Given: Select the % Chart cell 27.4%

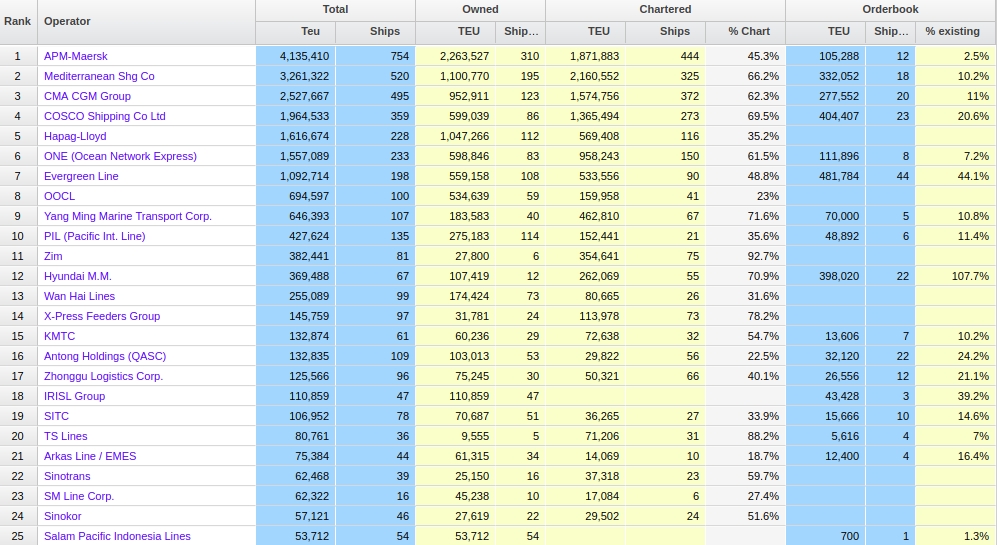Looking at the screenshot, I should pyautogui.click(x=745, y=497).
